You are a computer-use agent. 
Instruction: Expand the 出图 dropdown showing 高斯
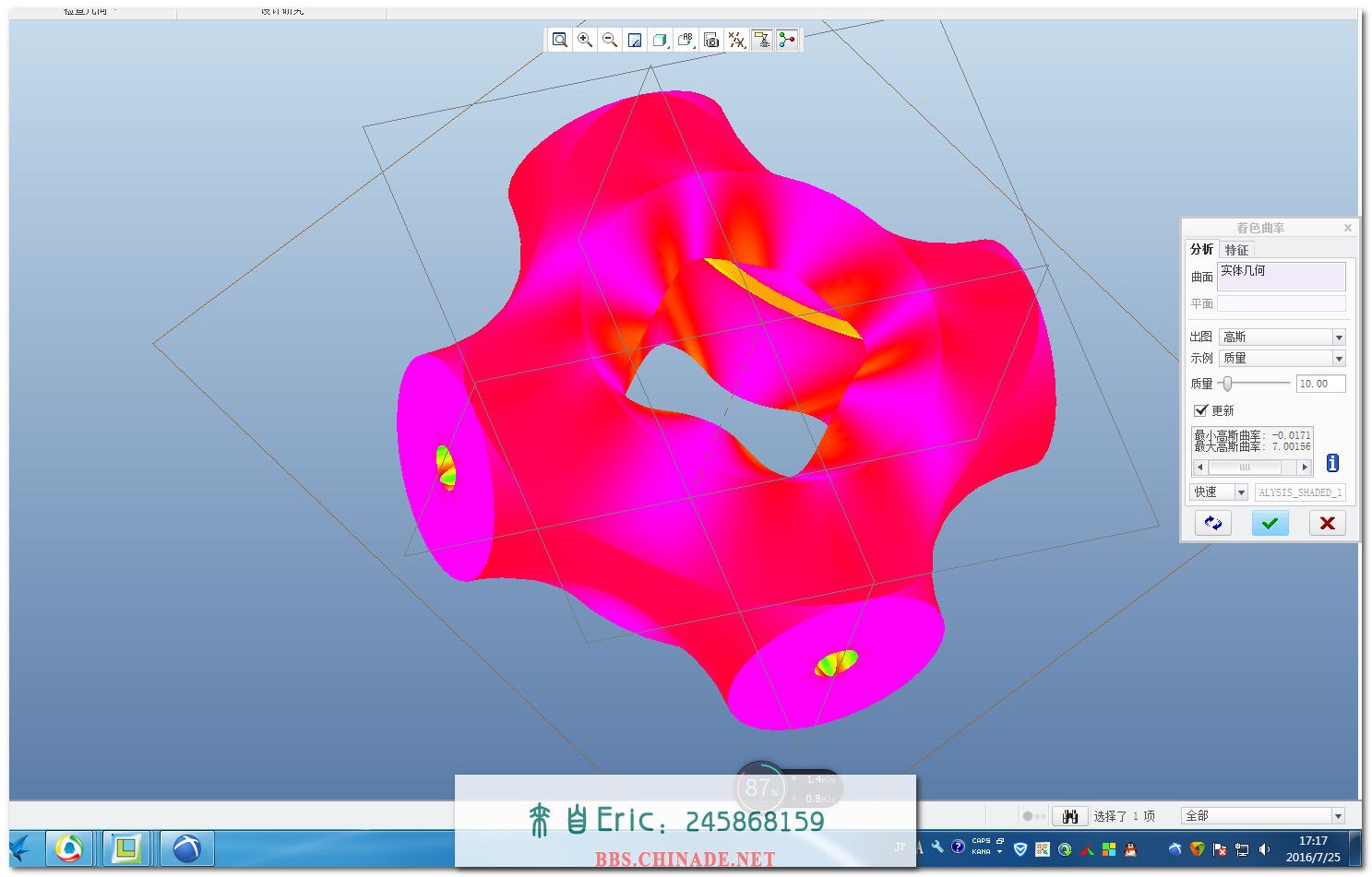[x=1339, y=338]
